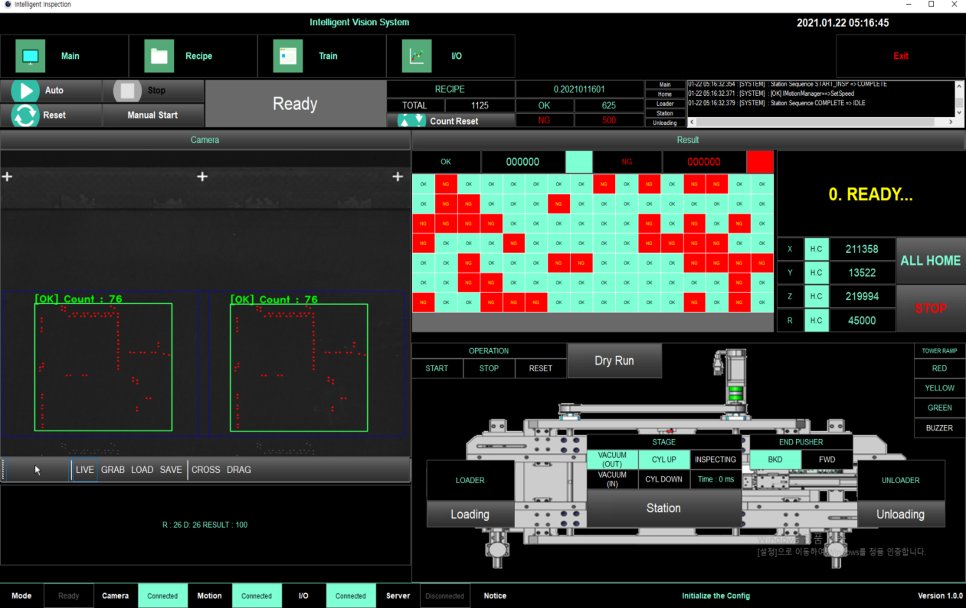Switch log view to the Unloading tab
Screen dimensions: 966x608
[665, 123]
